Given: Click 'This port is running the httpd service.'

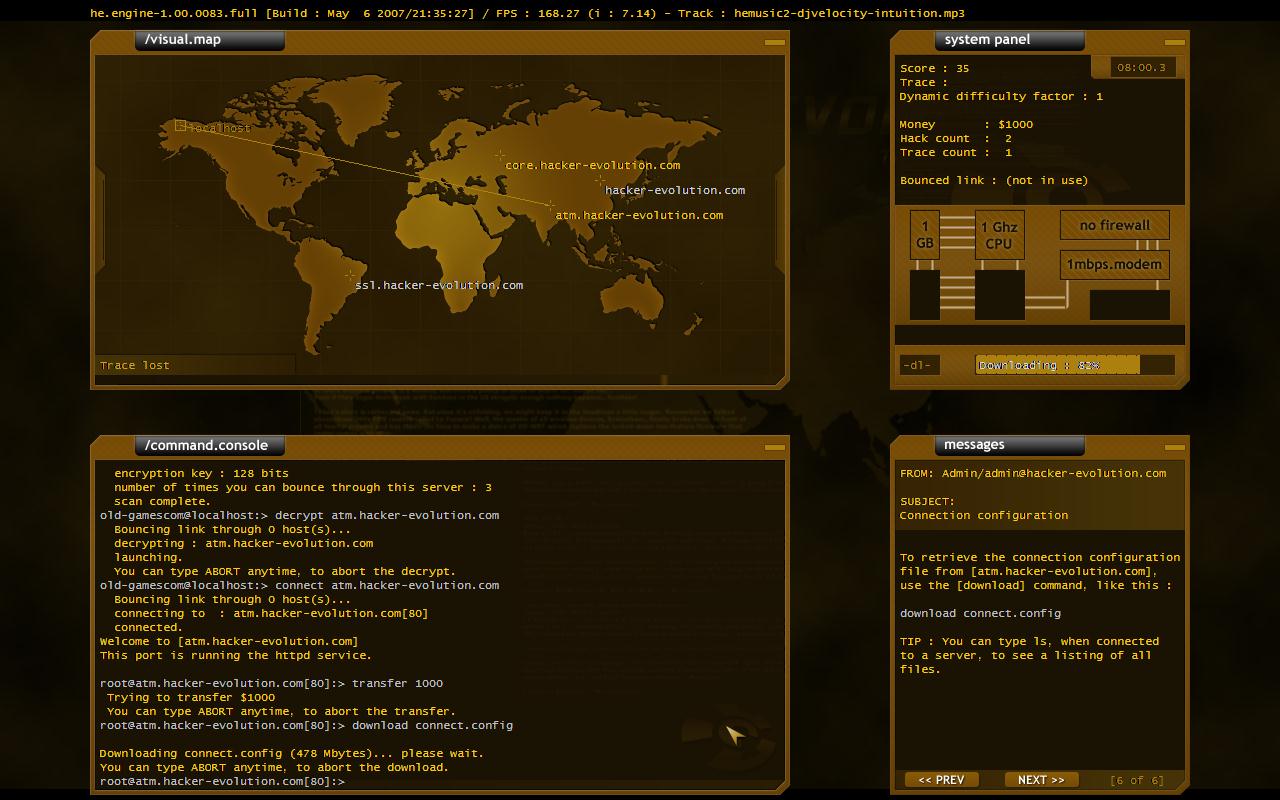Looking at the screenshot, I should click(235, 655).
